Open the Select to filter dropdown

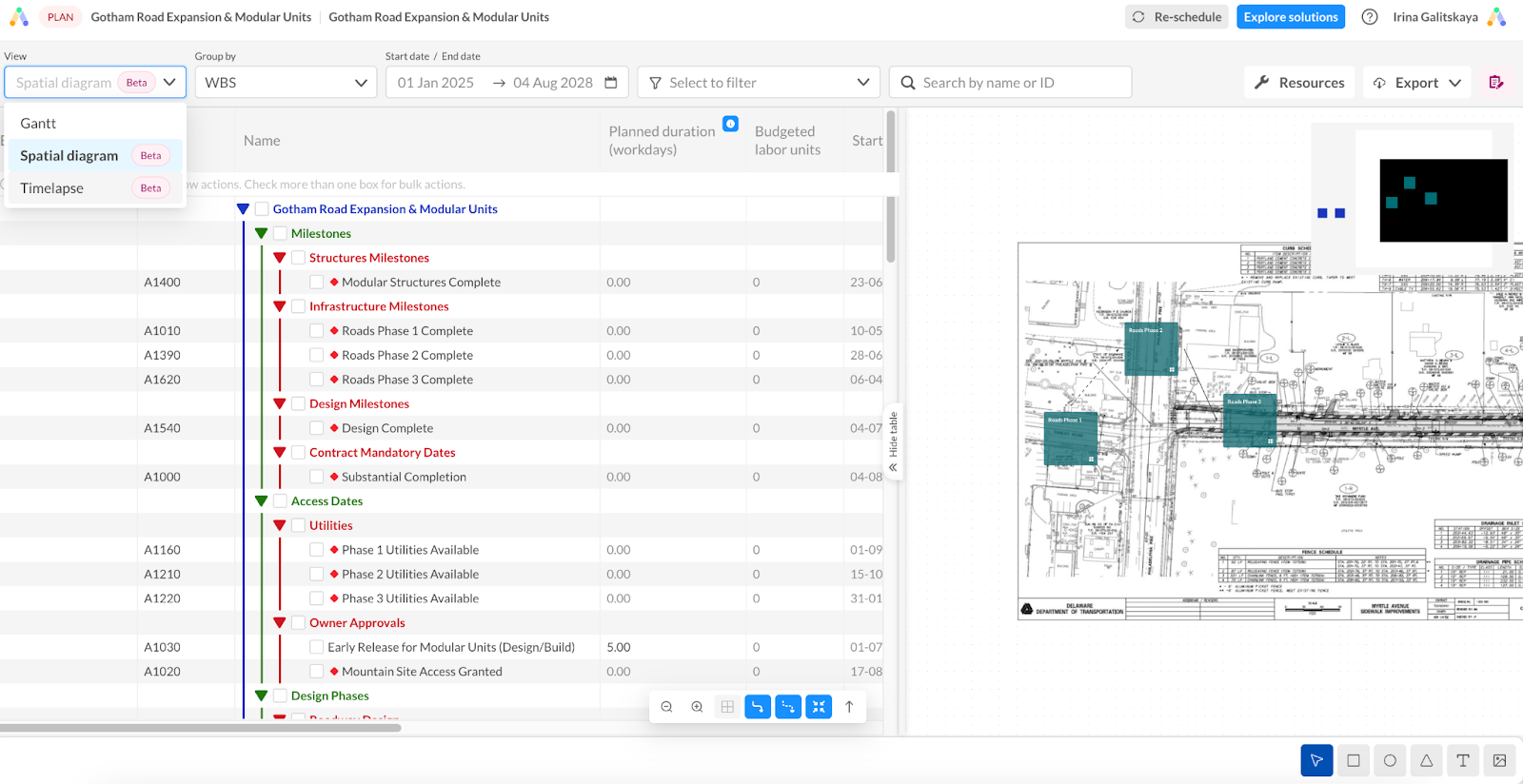point(759,83)
